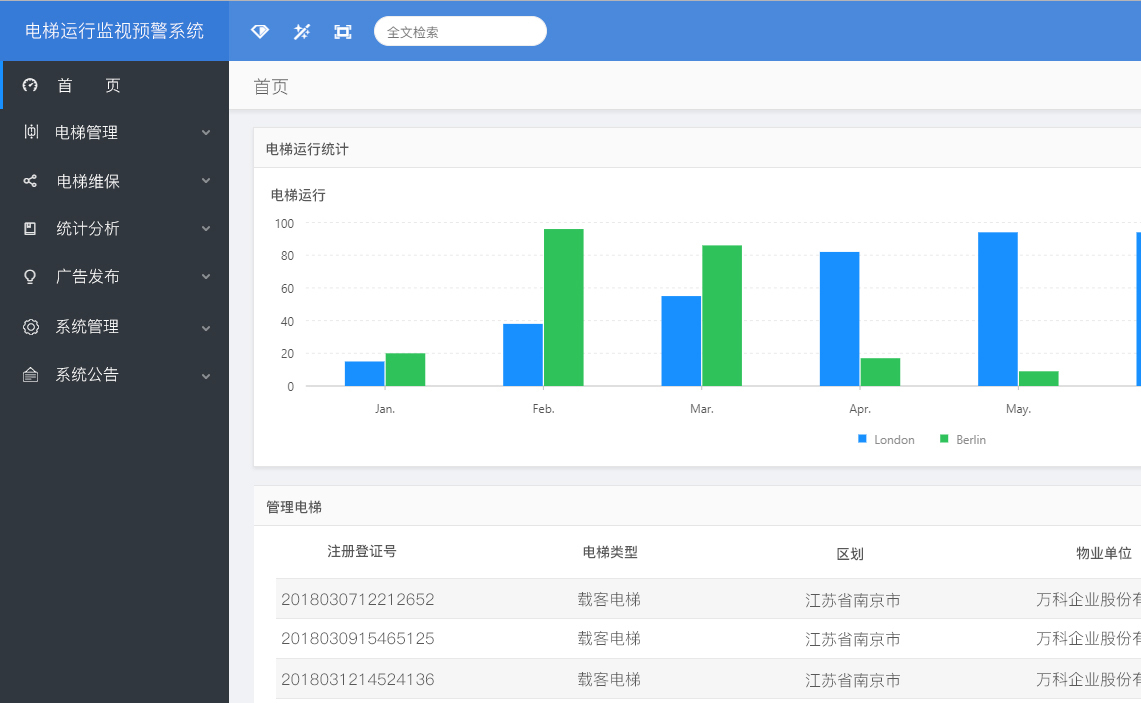Viewport: 1141px width, 703px height.
Task: Click registration number 2018030712212652
Action: pos(357,600)
